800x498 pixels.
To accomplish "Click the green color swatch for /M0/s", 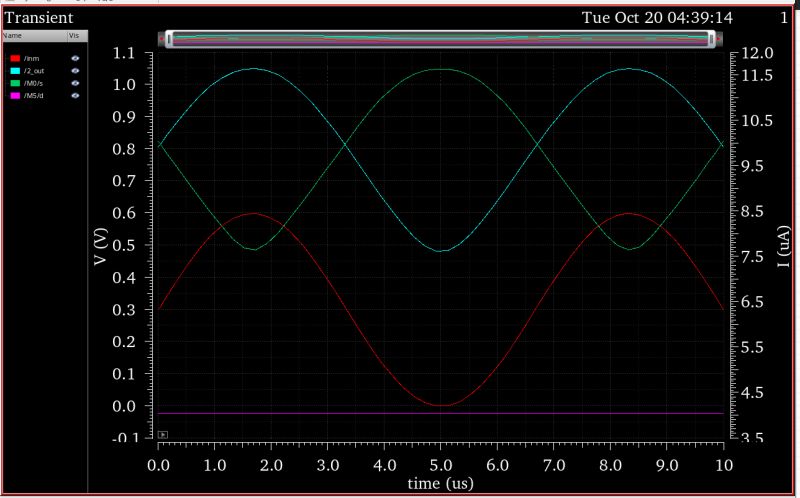I will coord(15,83).
